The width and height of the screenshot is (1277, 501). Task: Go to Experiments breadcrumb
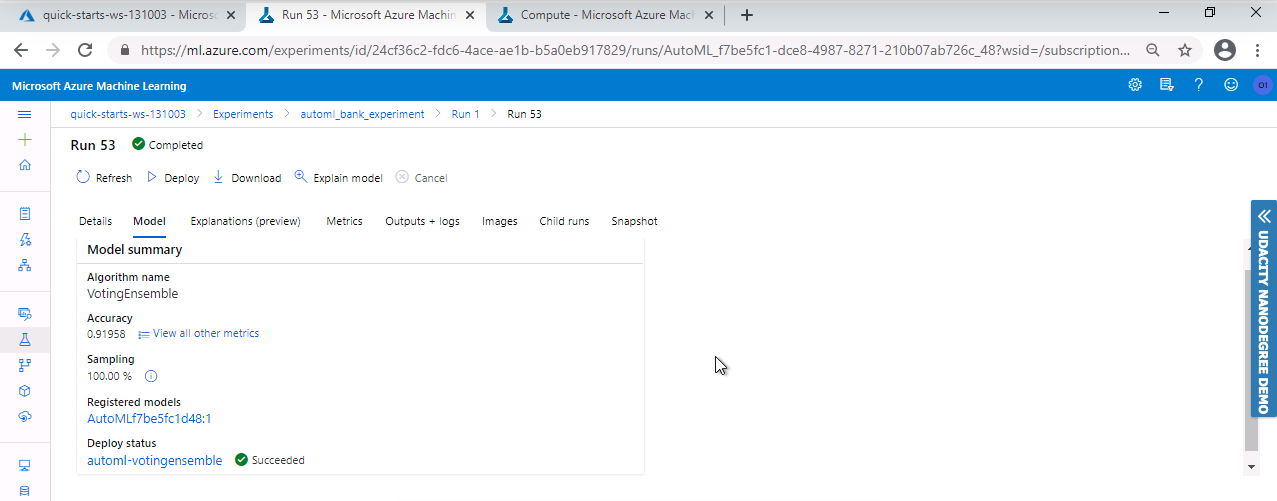point(243,114)
